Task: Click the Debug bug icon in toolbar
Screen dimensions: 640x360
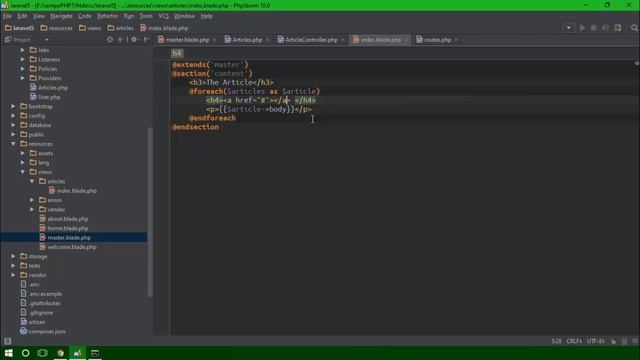Action: pos(594,28)
